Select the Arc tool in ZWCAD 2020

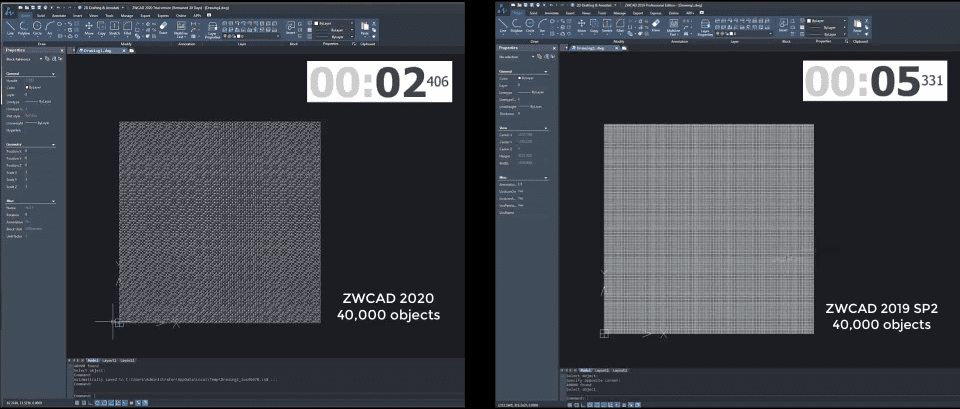coord(50,28)
